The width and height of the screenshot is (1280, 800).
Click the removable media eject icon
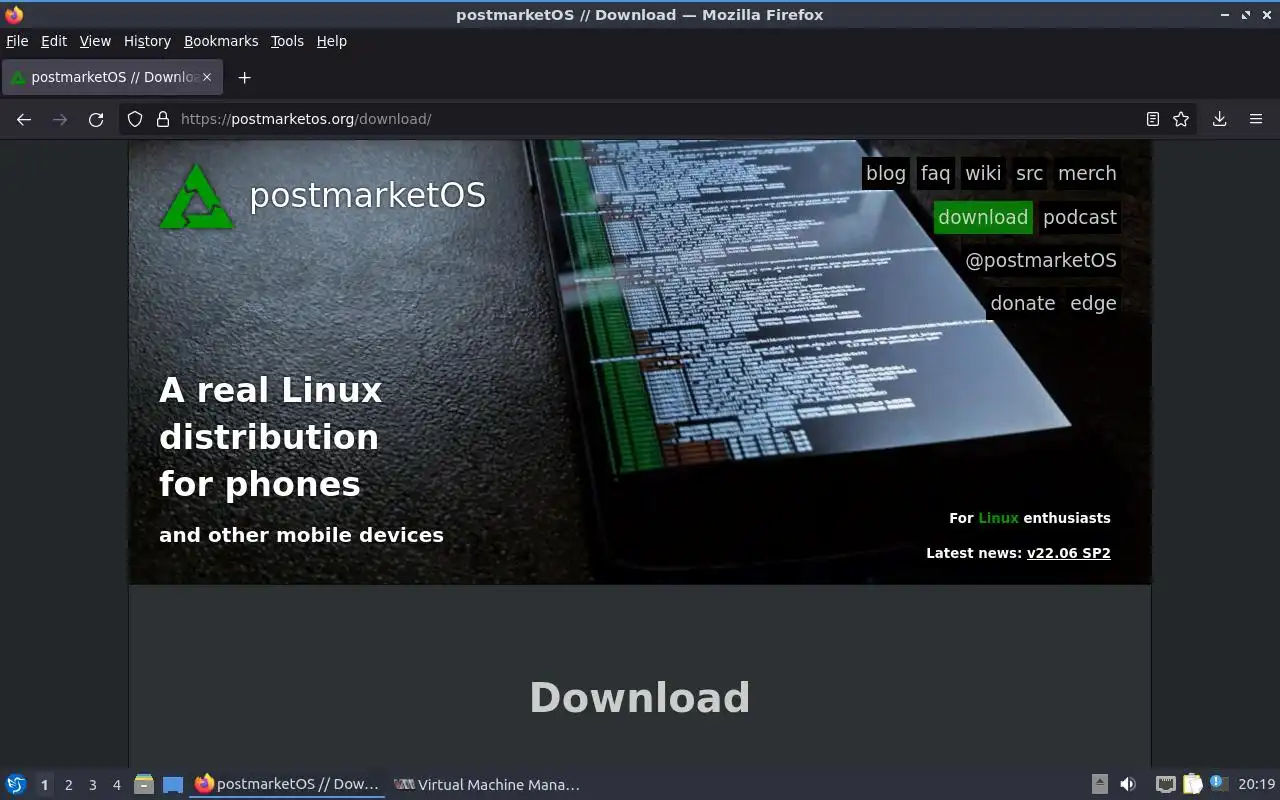coord(1099,785)
